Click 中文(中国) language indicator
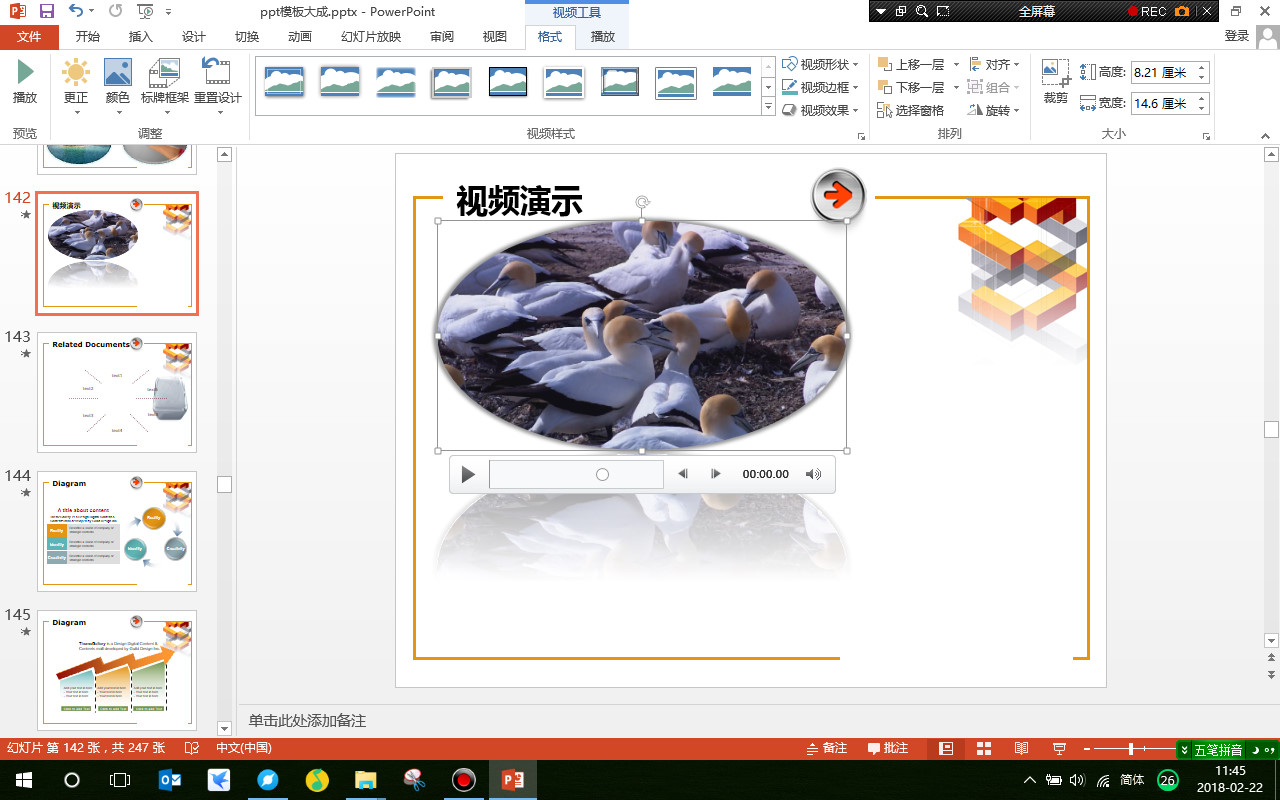1280x800 pixels. [244, 748]
